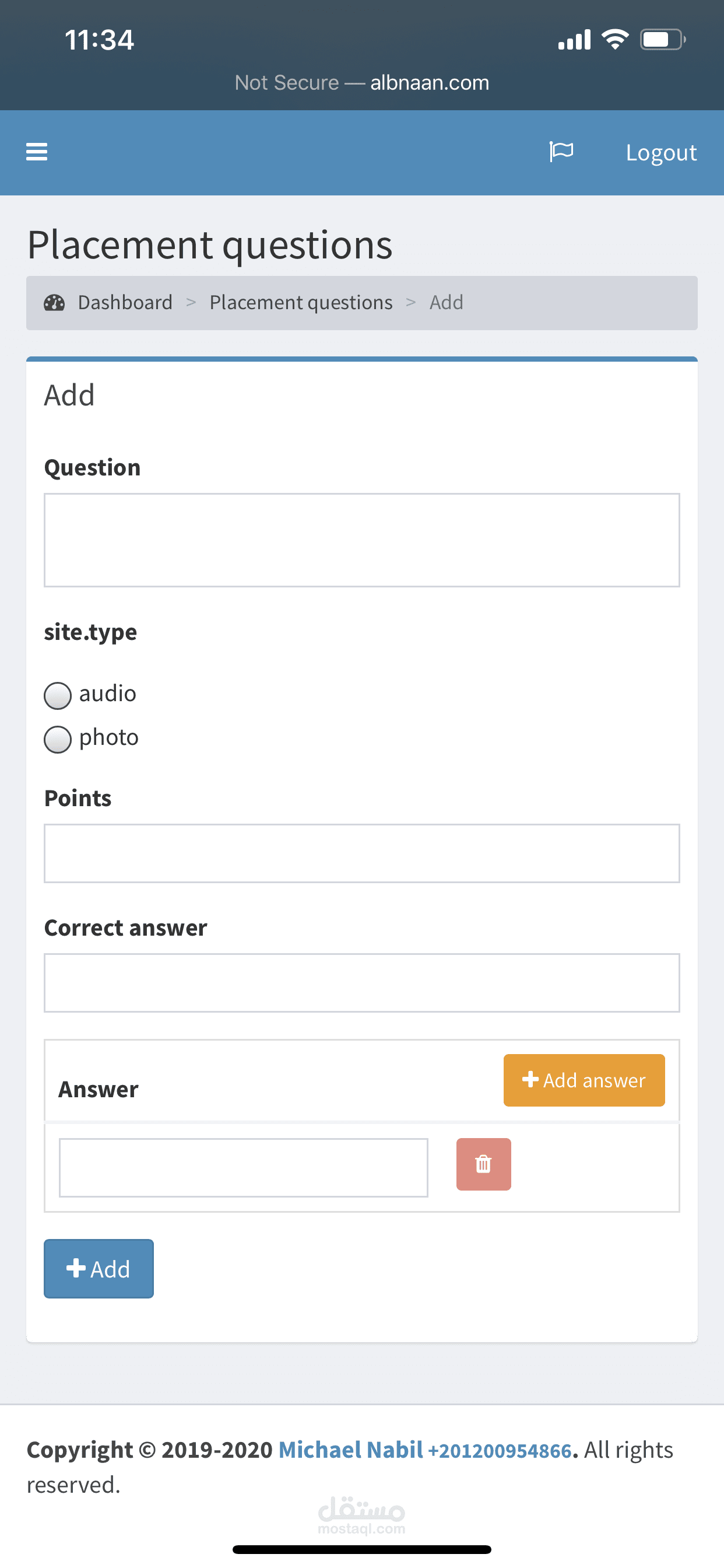The width and height of the screenshot is (724, 1568).
Task: Tap the battery status icon
Action: tap(662, 40)
